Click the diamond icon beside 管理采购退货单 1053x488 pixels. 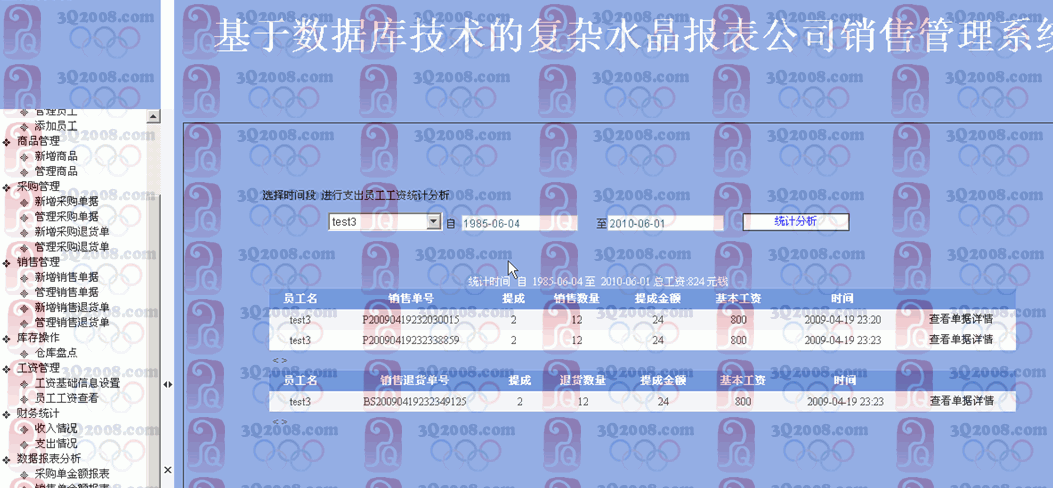tap(25, 247)
